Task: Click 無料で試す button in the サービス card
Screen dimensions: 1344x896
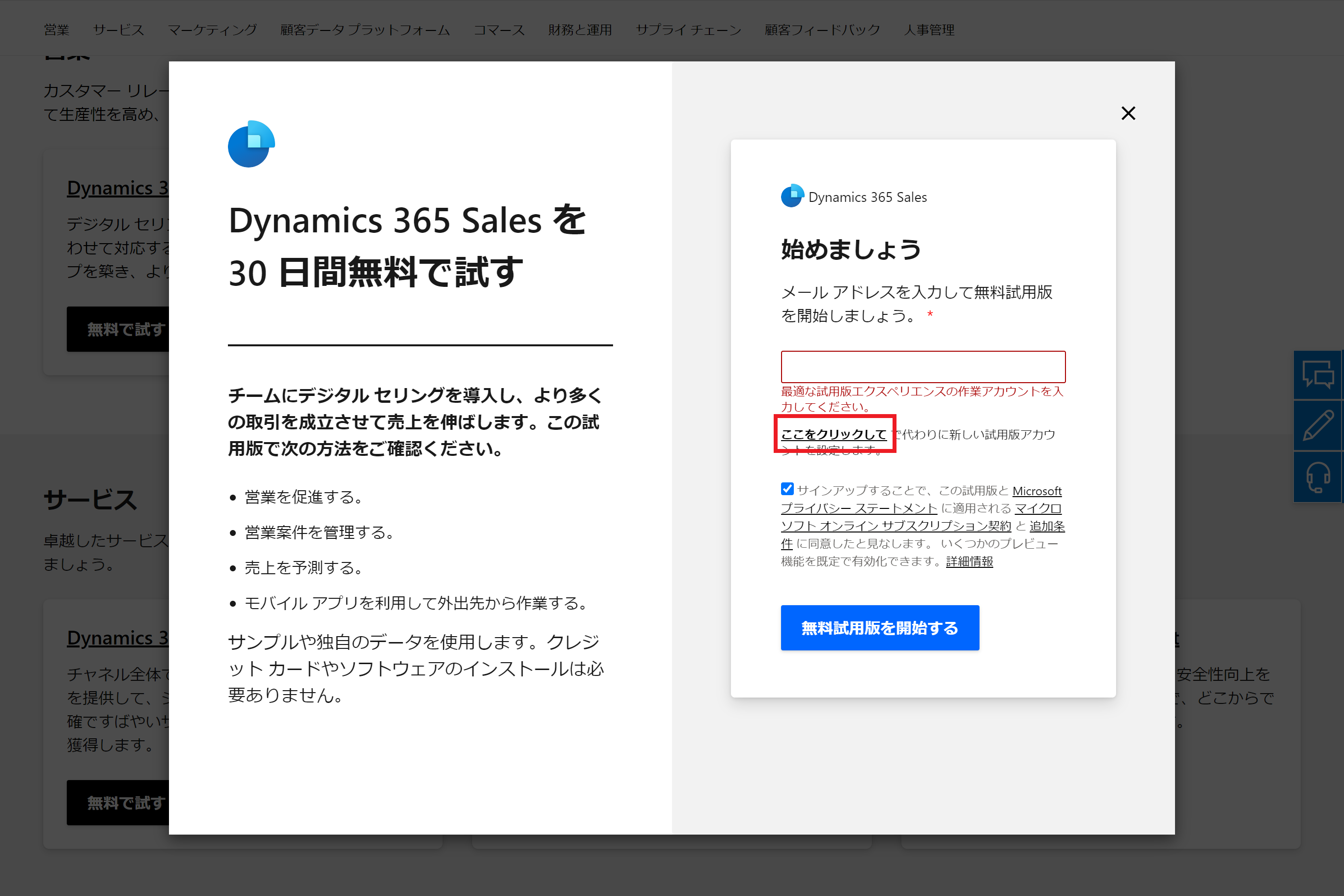Action: (x=118, y=802)
